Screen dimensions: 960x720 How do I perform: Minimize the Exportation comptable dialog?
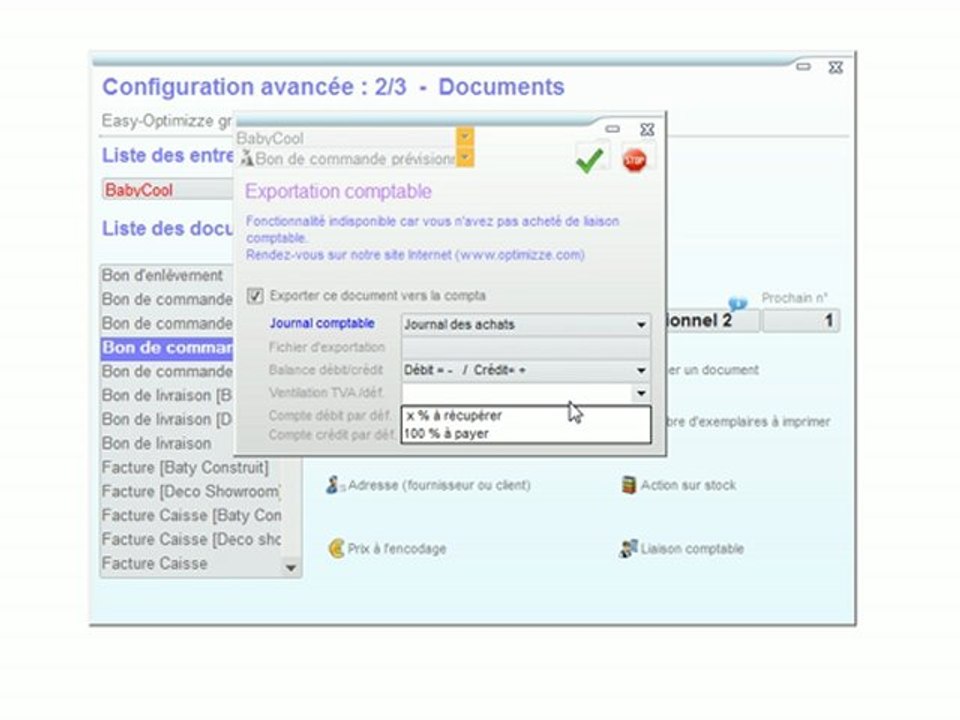click(x=612, y=129)
